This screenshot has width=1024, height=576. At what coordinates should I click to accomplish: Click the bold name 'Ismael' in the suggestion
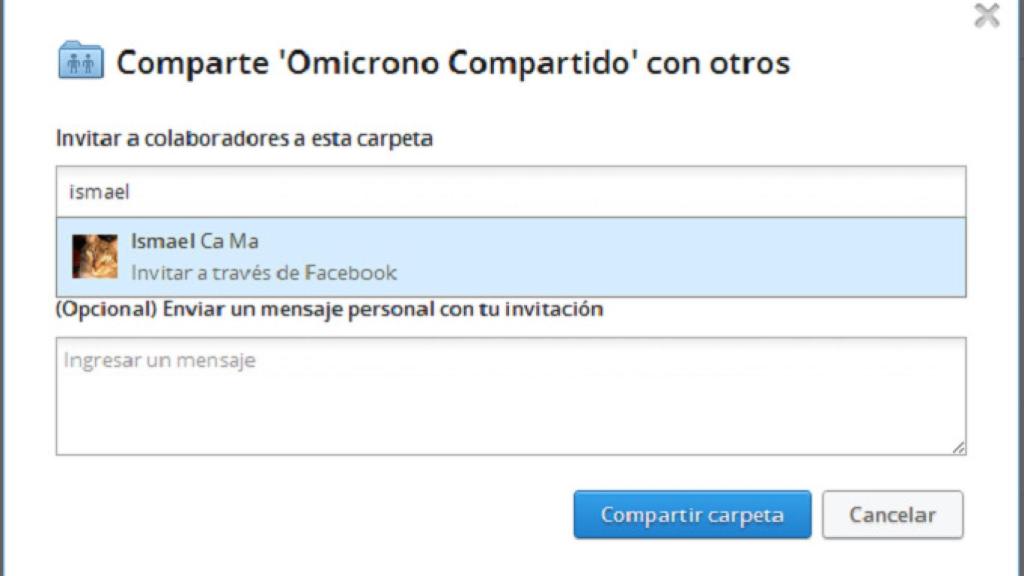click(165, 241)
